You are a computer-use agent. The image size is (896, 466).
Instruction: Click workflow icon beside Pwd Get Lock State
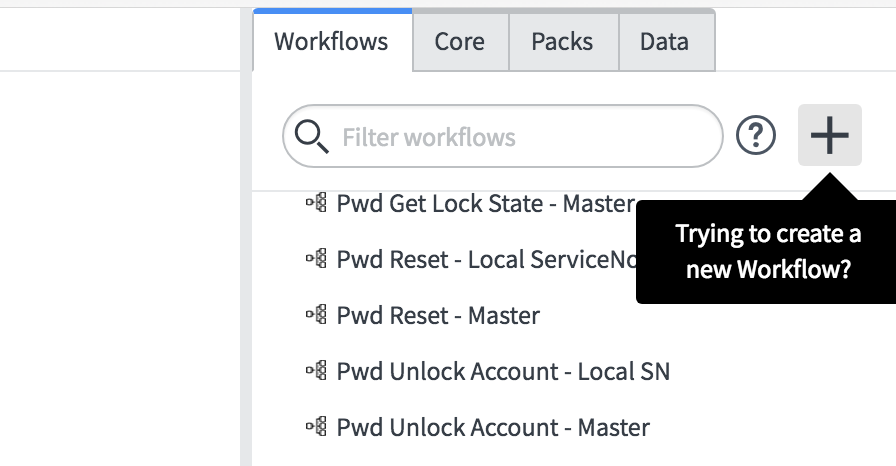(x=317, y=202)
